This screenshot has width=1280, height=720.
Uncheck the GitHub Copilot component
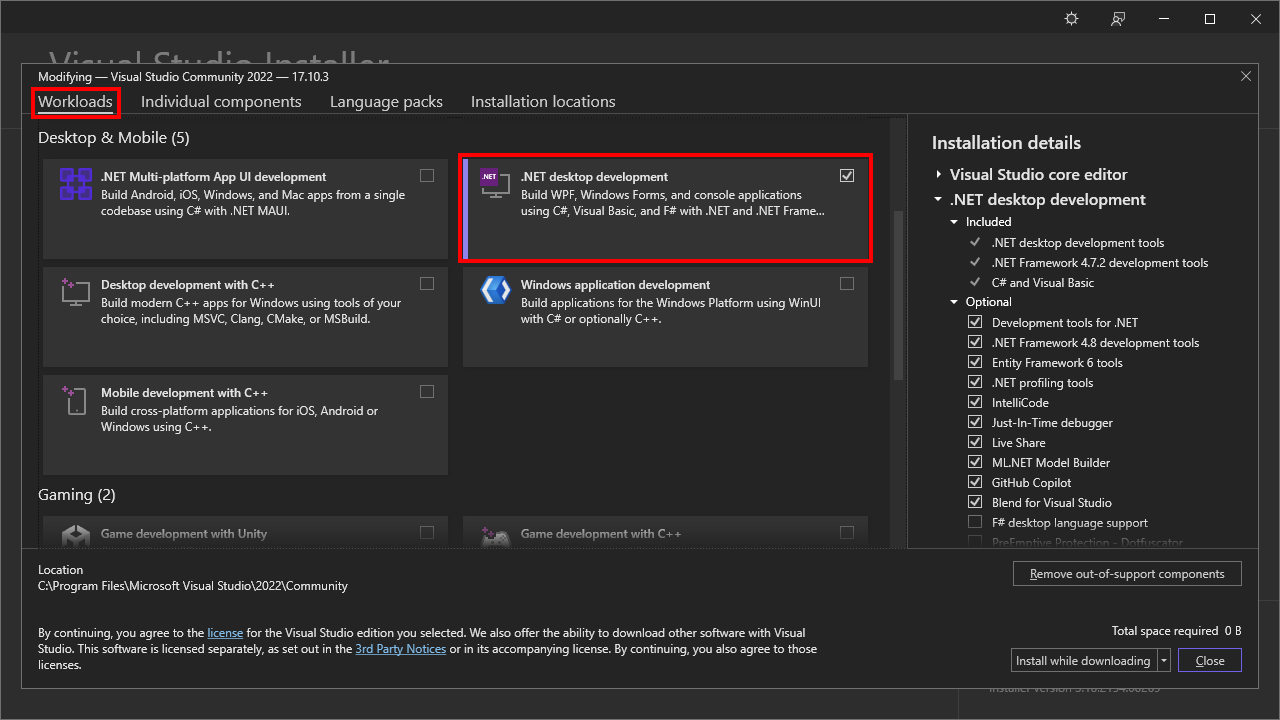click(975, 482)
